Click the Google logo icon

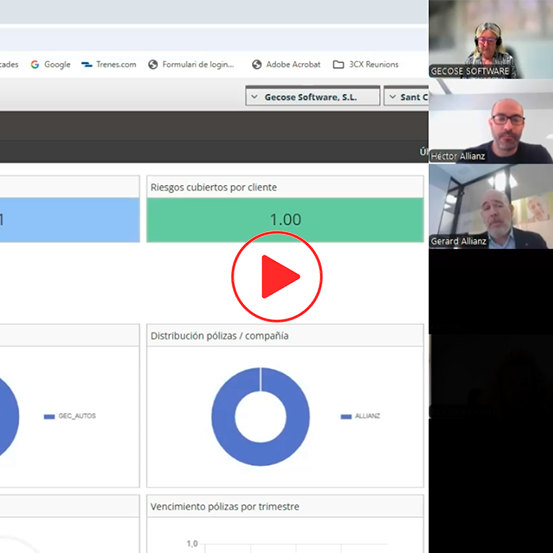click(x=35, y=65)
